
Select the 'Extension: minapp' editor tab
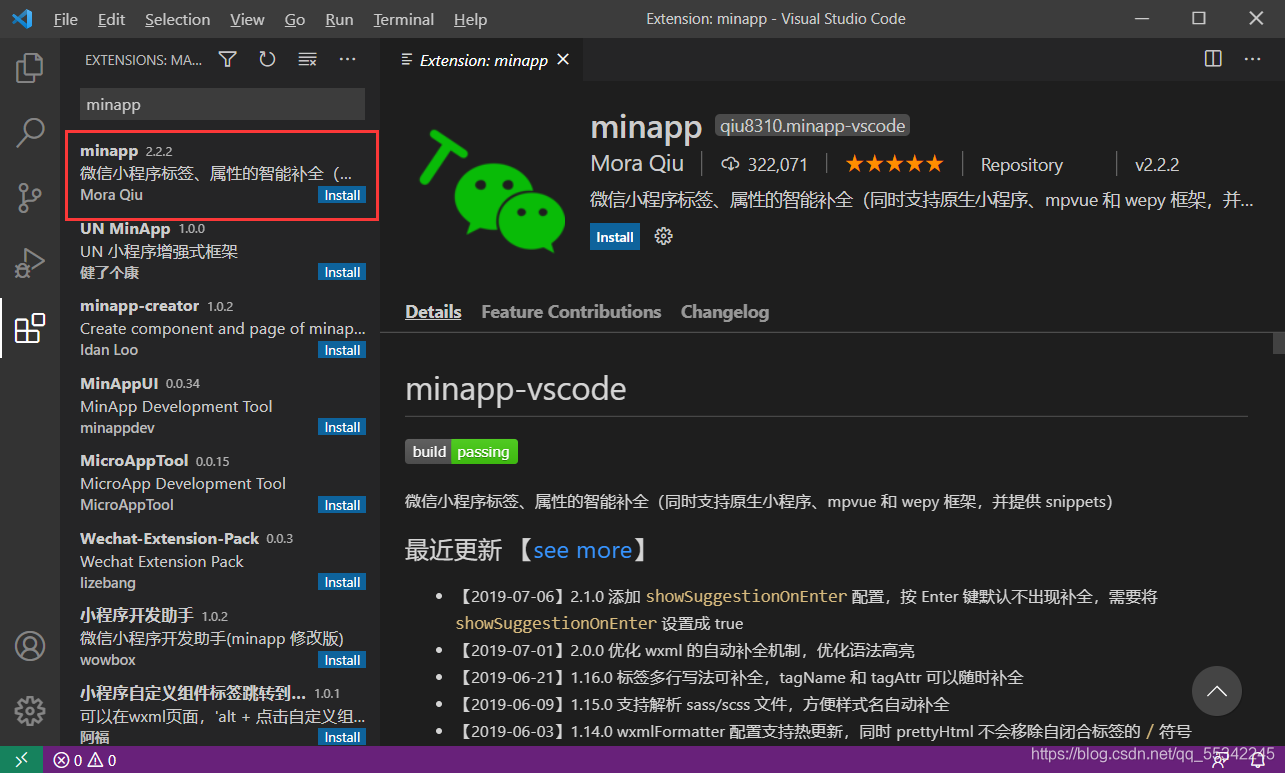click(x=484, y=60)
